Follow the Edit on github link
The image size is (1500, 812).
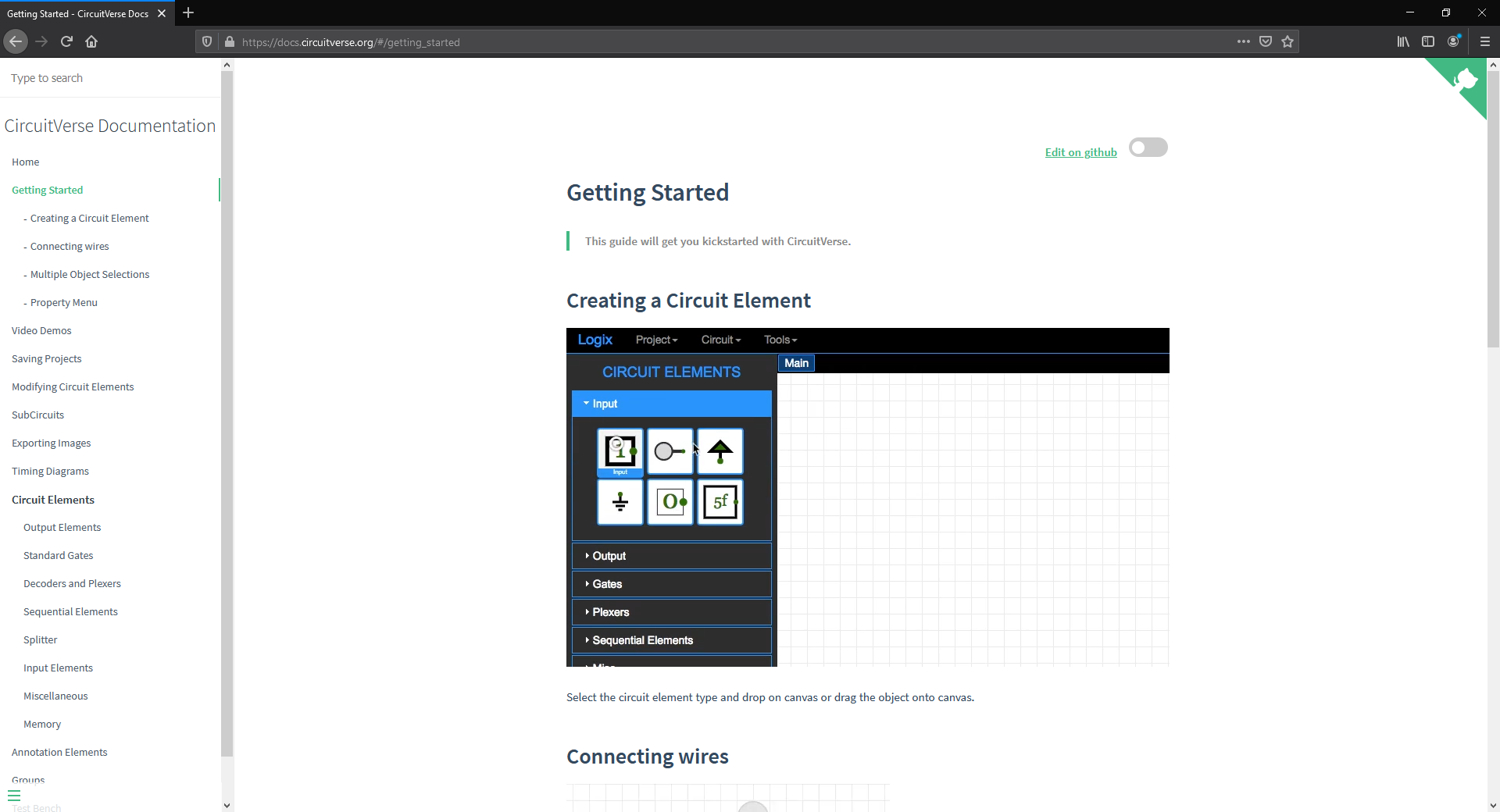tap(1080, 151)
